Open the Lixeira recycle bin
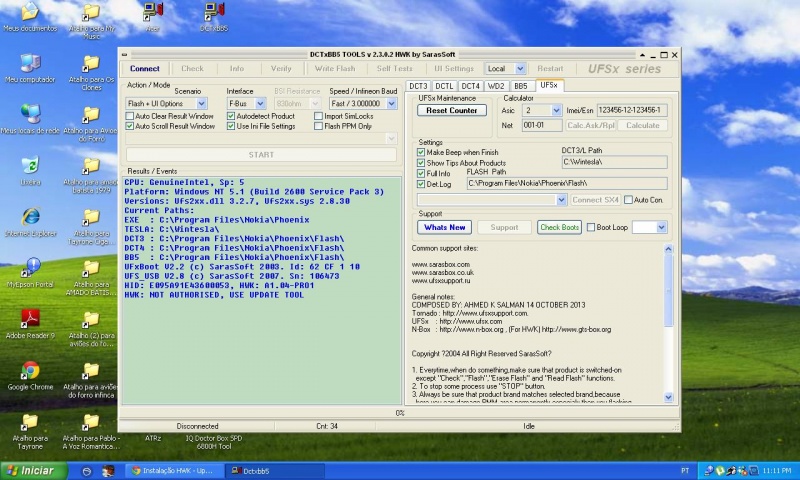 (x=30, y=171)
